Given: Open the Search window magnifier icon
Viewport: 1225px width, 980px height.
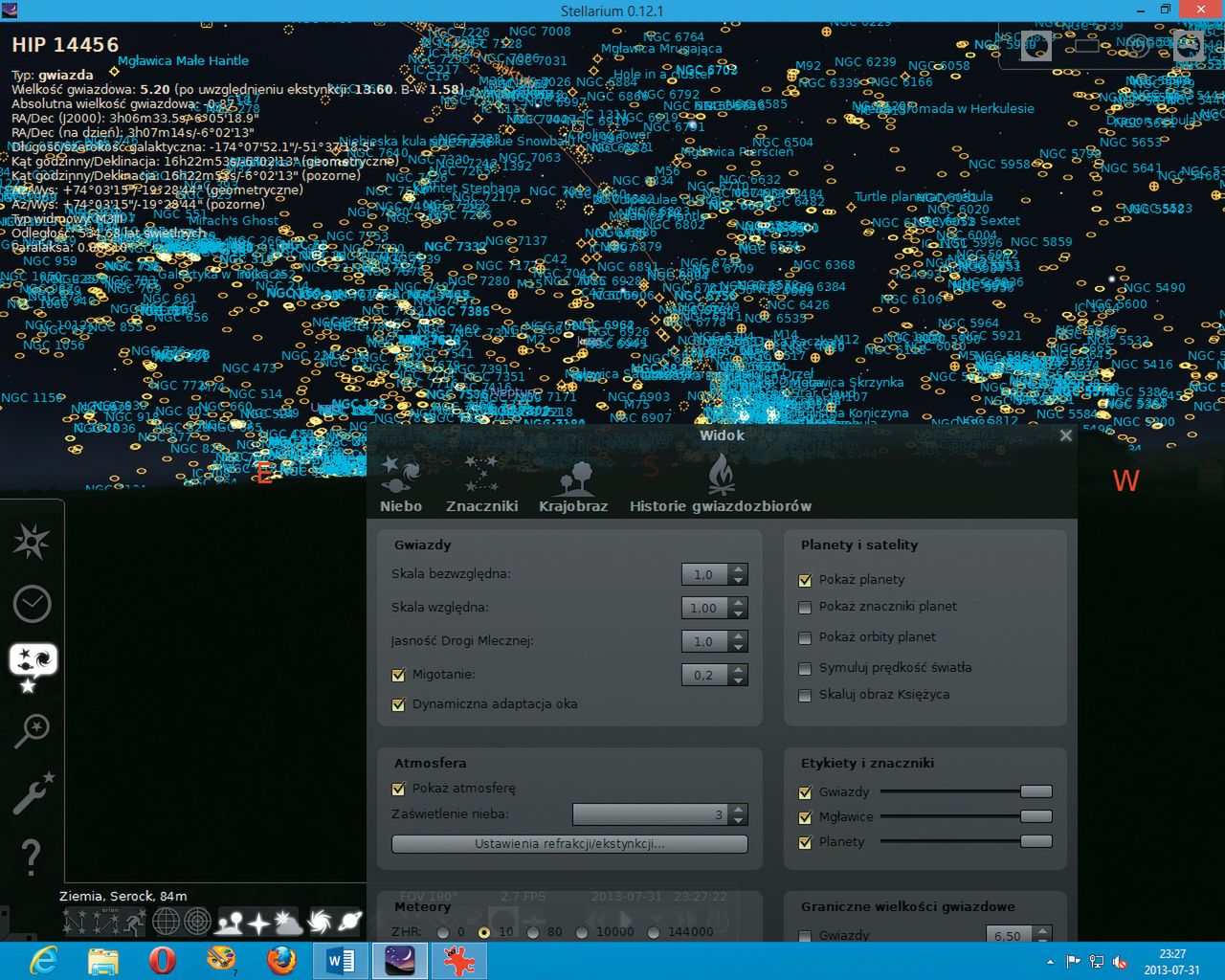Looking at the screenshot, I should [32, 730].
